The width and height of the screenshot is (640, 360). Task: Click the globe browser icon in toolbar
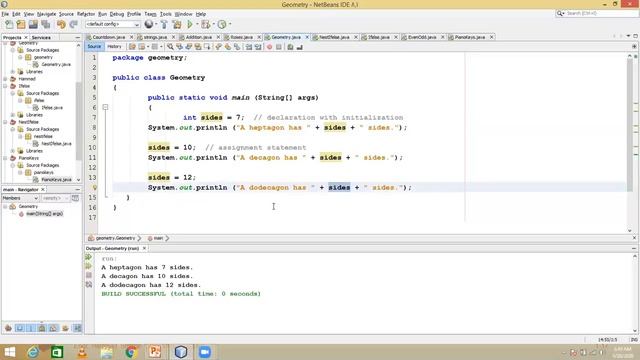click(x=149, y=24)
